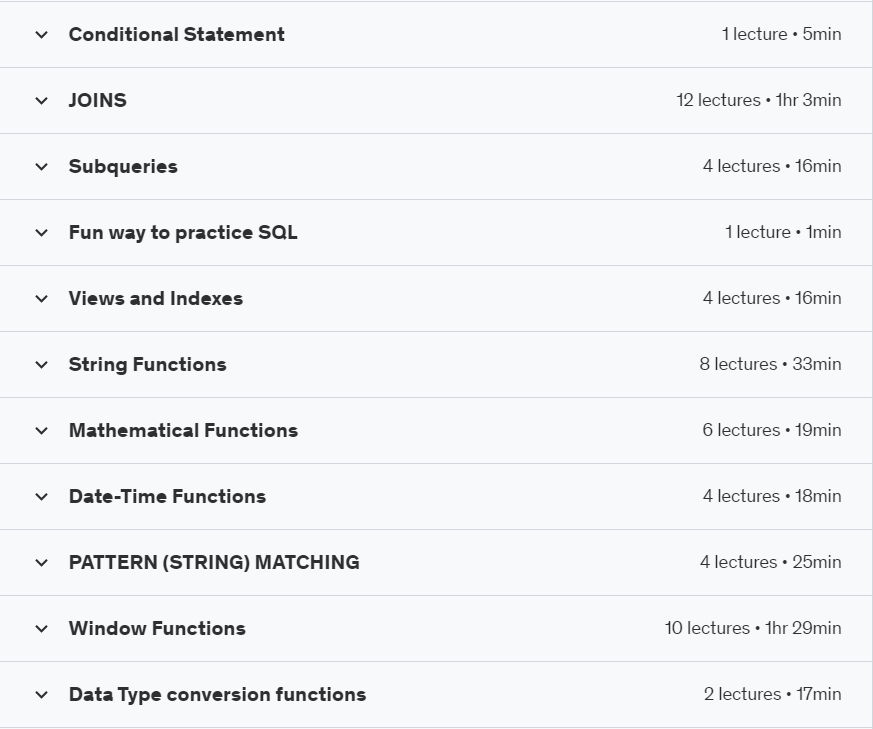Screen dimensions: 873x729
Task: Expand Date-Time Functions chevron arrow
Action: 41,497
